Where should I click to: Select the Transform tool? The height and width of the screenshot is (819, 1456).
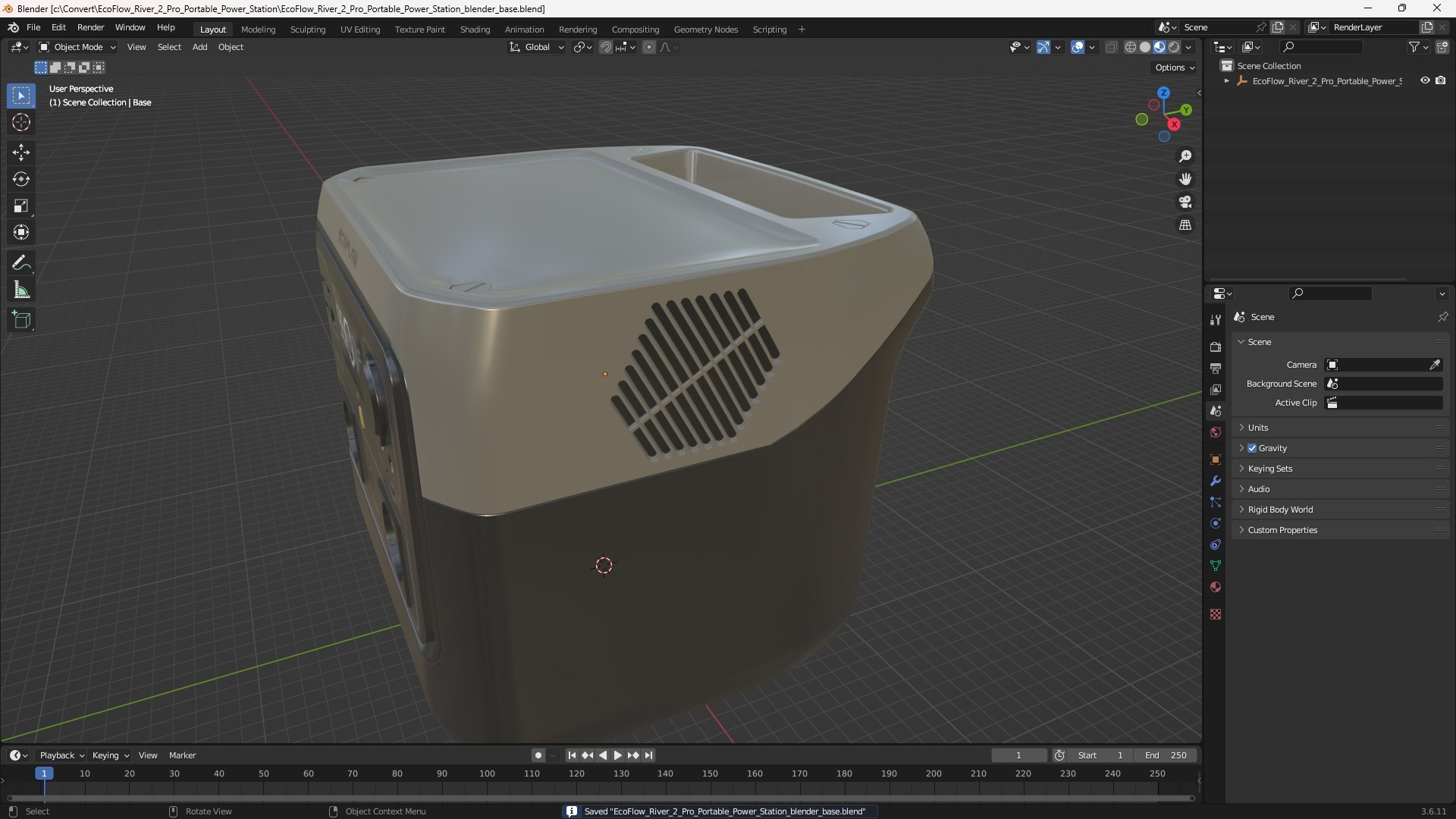point(21,232)
